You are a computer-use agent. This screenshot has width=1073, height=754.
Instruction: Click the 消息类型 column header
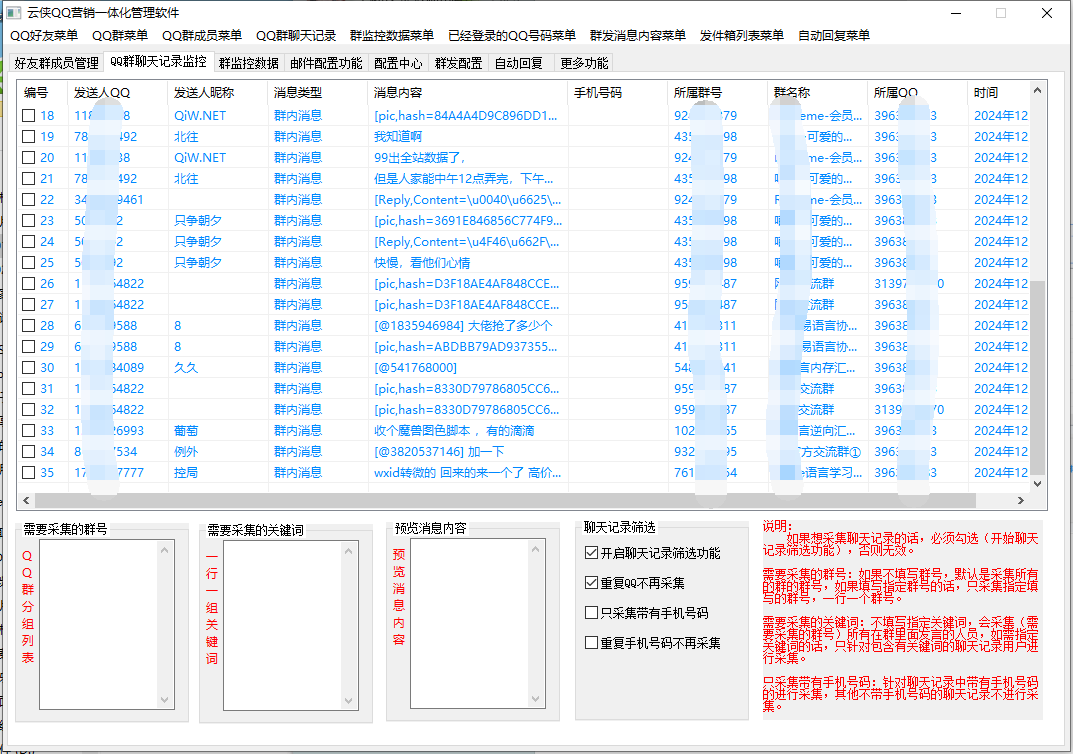pyautogui.click(x=318, y=92)
